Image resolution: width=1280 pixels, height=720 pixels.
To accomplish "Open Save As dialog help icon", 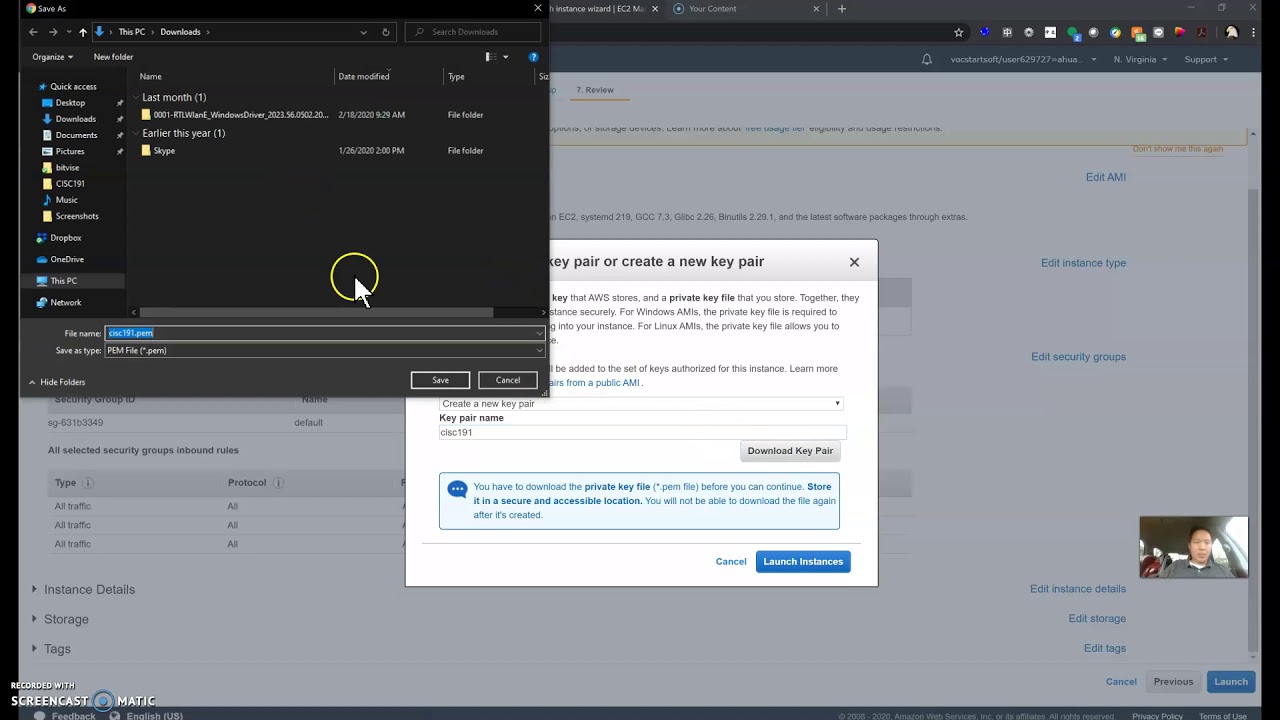I will tap(533, 57).
